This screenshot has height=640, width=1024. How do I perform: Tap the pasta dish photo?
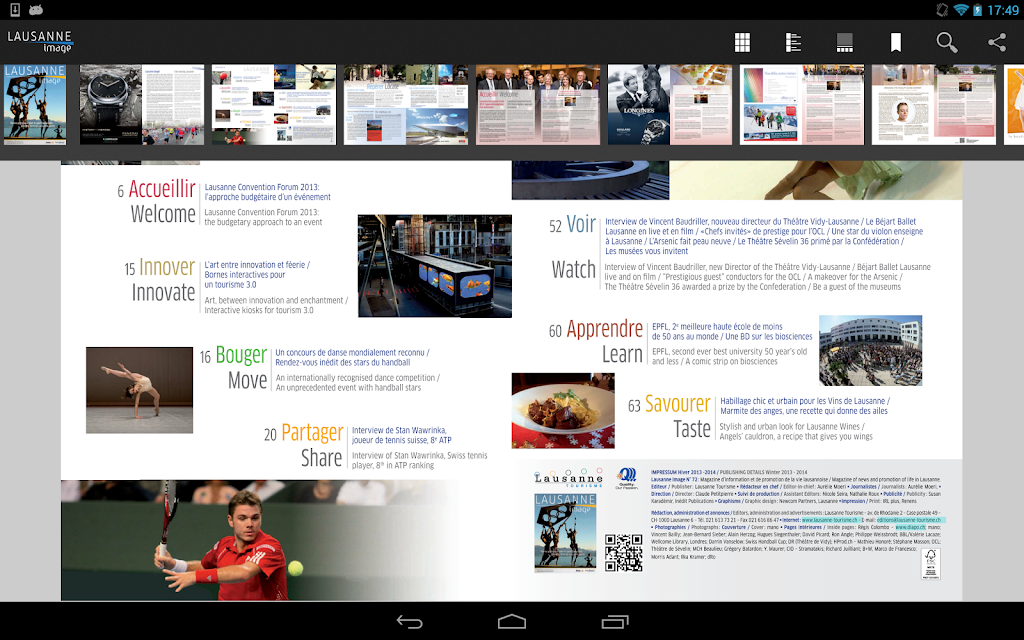tap(563, 411)
